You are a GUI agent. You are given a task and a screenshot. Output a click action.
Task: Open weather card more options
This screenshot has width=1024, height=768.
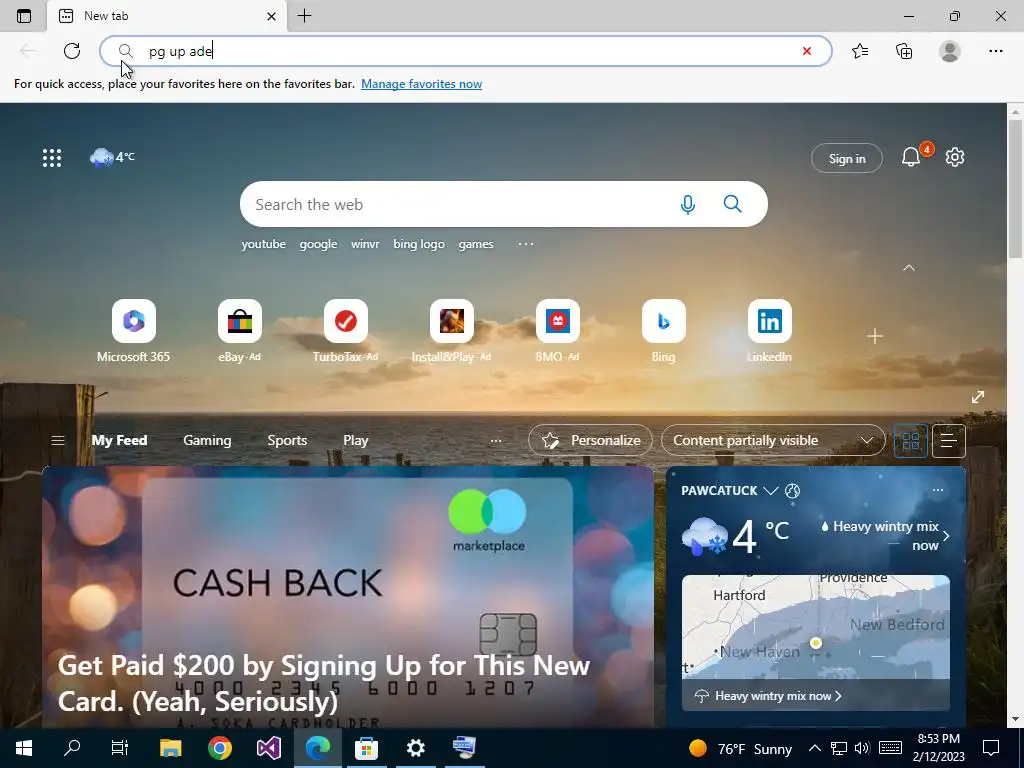938,490
